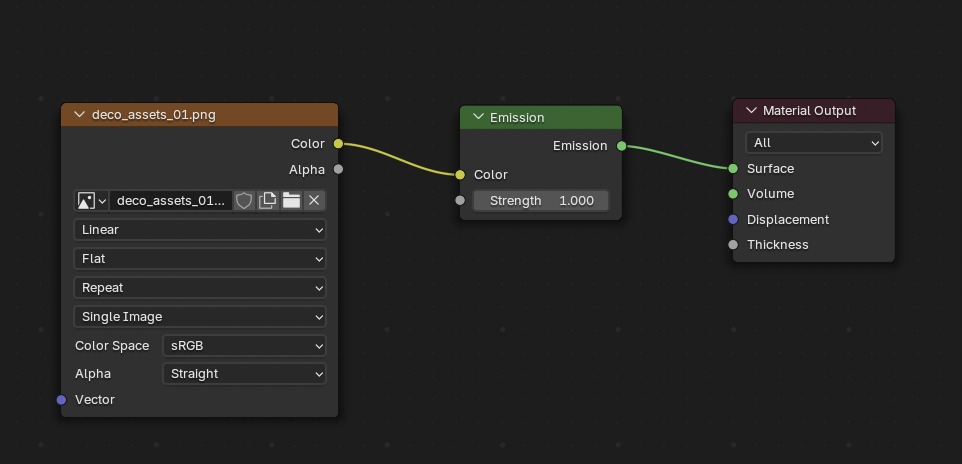Unlink image with the X icon
This screenshot has width=962, height=464.
coord(314,201)
